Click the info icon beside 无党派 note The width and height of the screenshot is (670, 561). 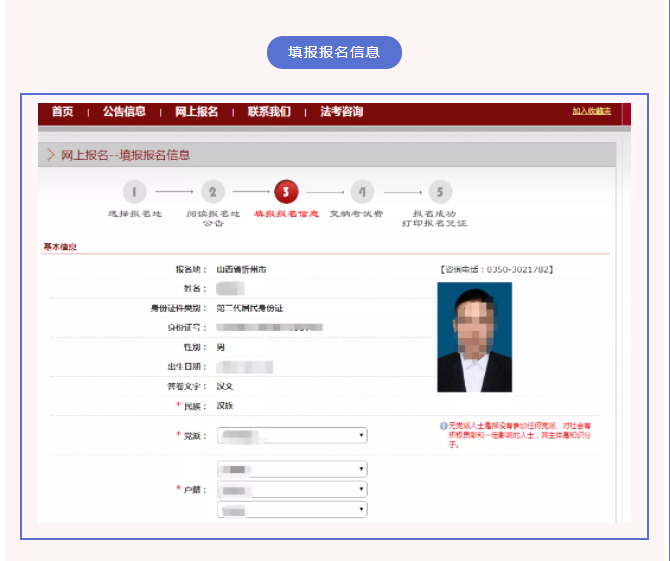[x=444, y=426]
